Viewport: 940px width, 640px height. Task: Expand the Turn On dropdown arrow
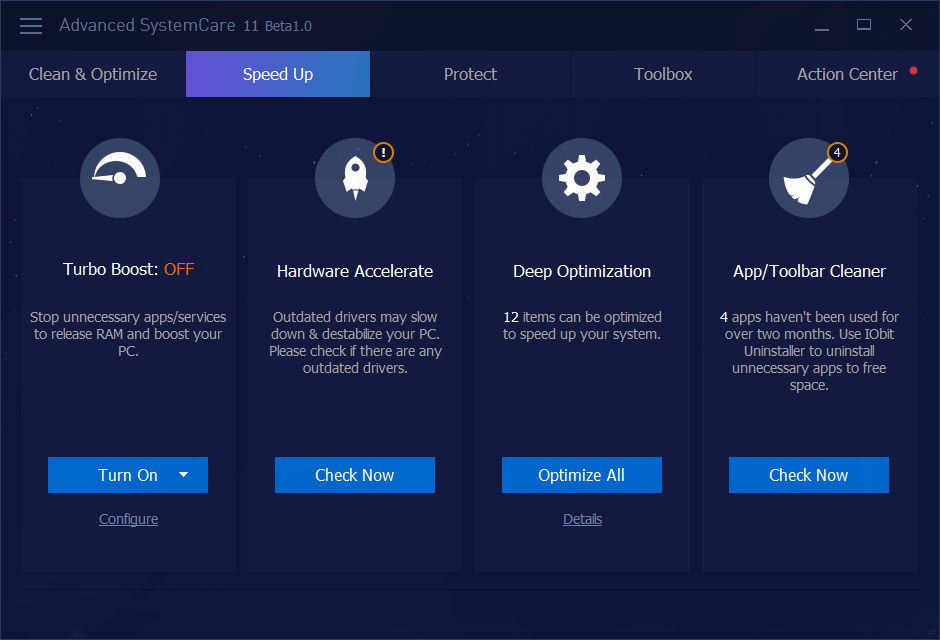coord(183,475)
